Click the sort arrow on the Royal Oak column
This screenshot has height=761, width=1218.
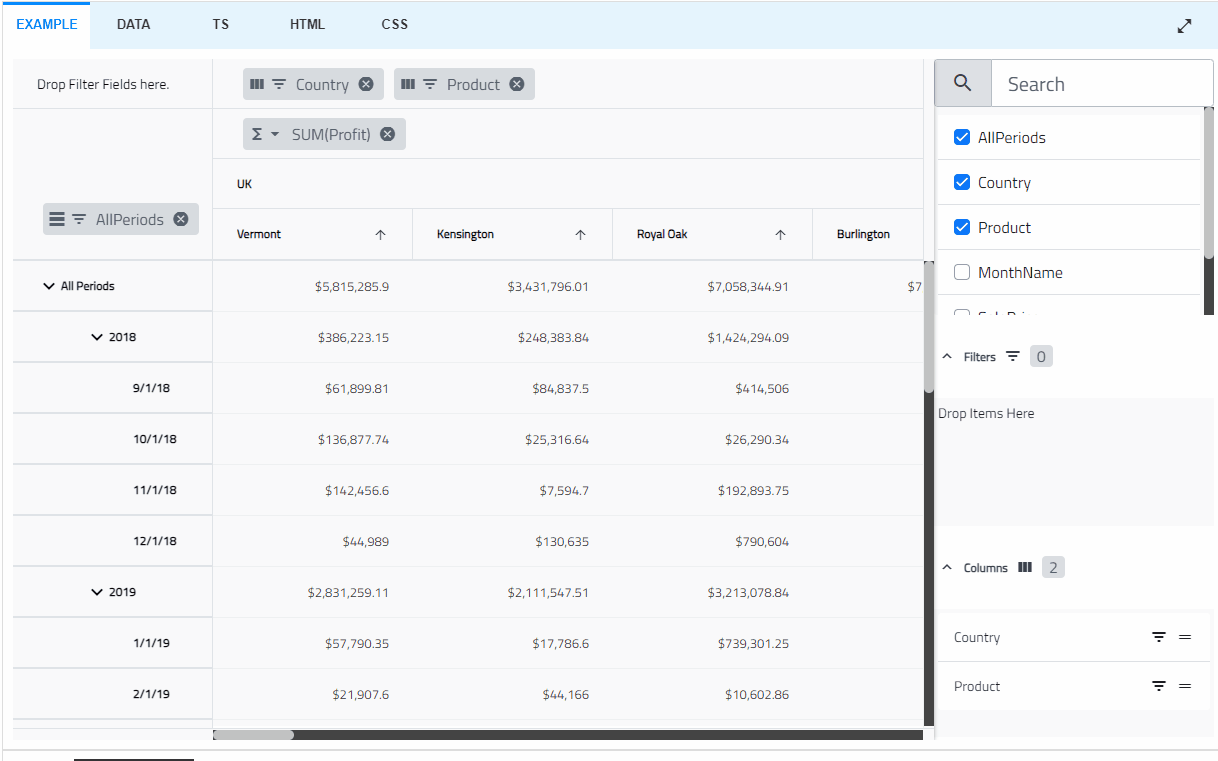(x=780, y=234)
